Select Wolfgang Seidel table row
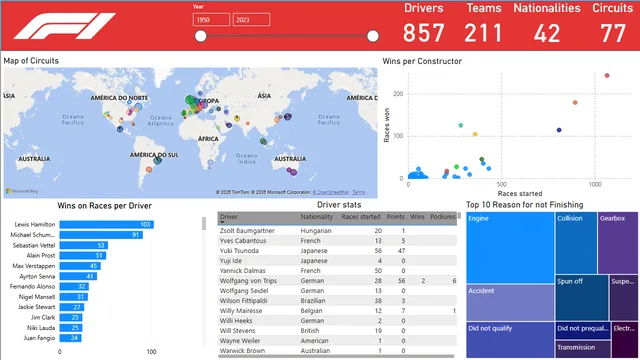Viewport: 640px width, 360px height. (337, 291)
